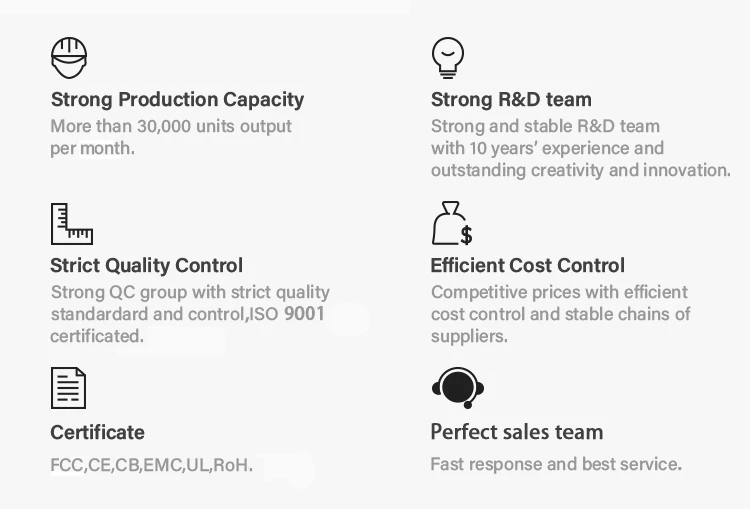Click the 30,000 units output text
750x510 pixels.
tap(171, 127)
